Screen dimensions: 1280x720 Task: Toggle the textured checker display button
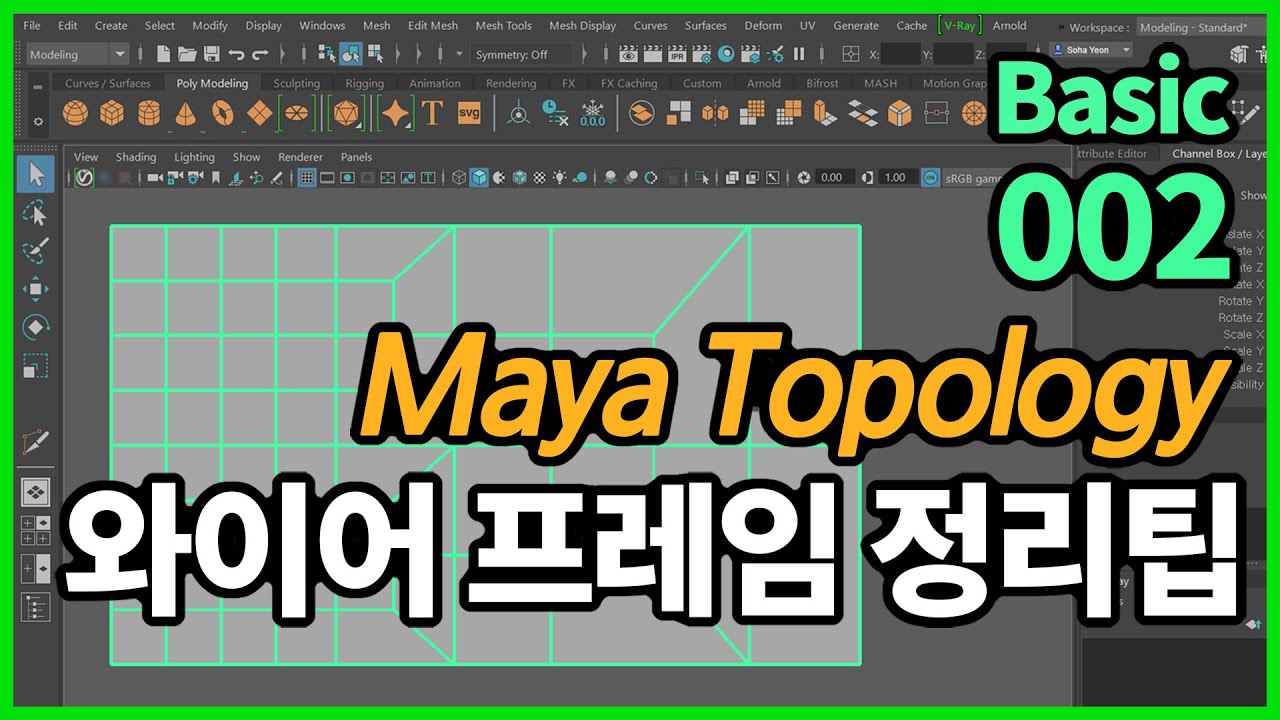pyautogui.click(x=540, y=178)
